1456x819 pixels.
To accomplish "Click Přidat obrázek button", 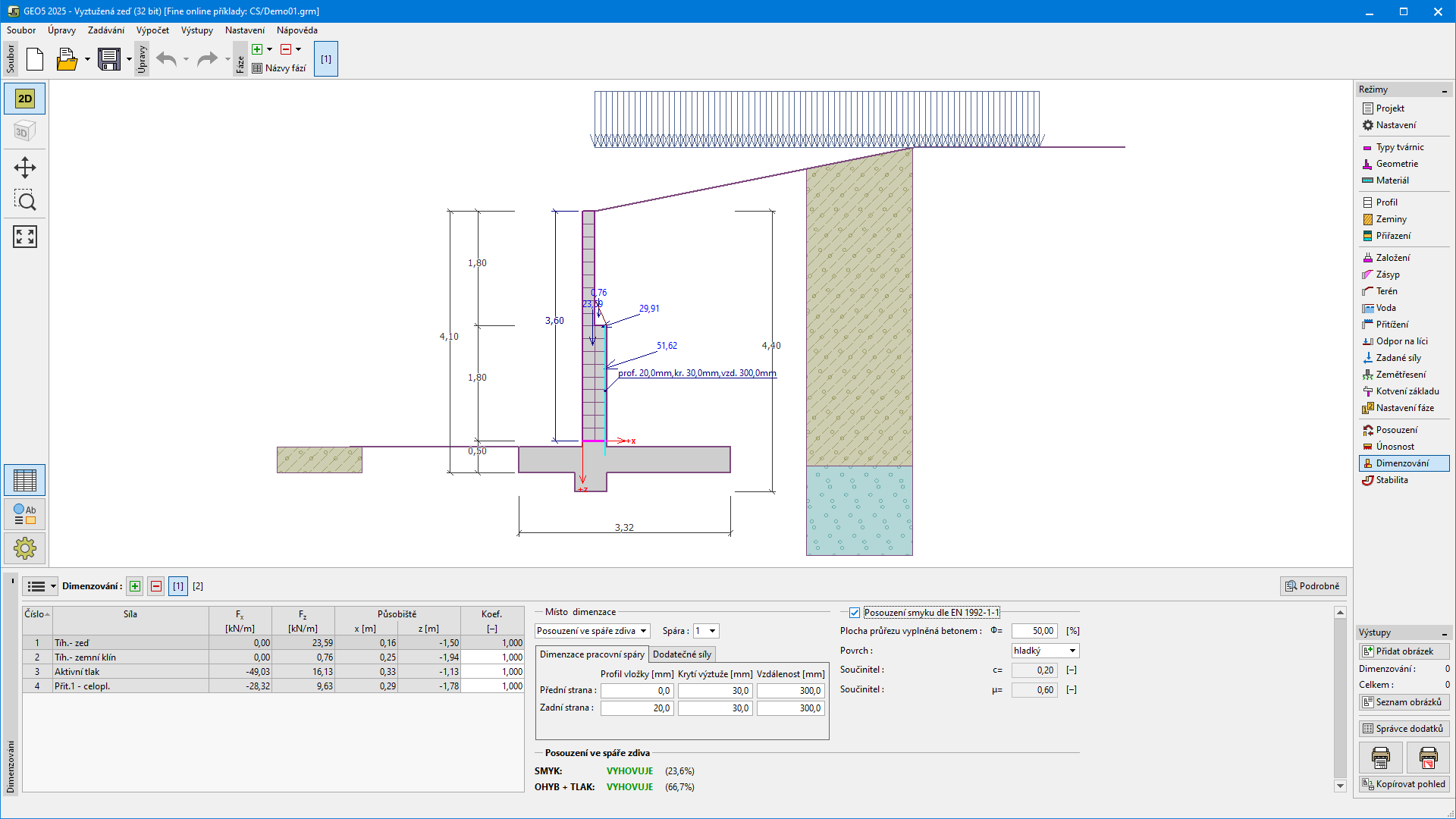I will coord(1404,651).
